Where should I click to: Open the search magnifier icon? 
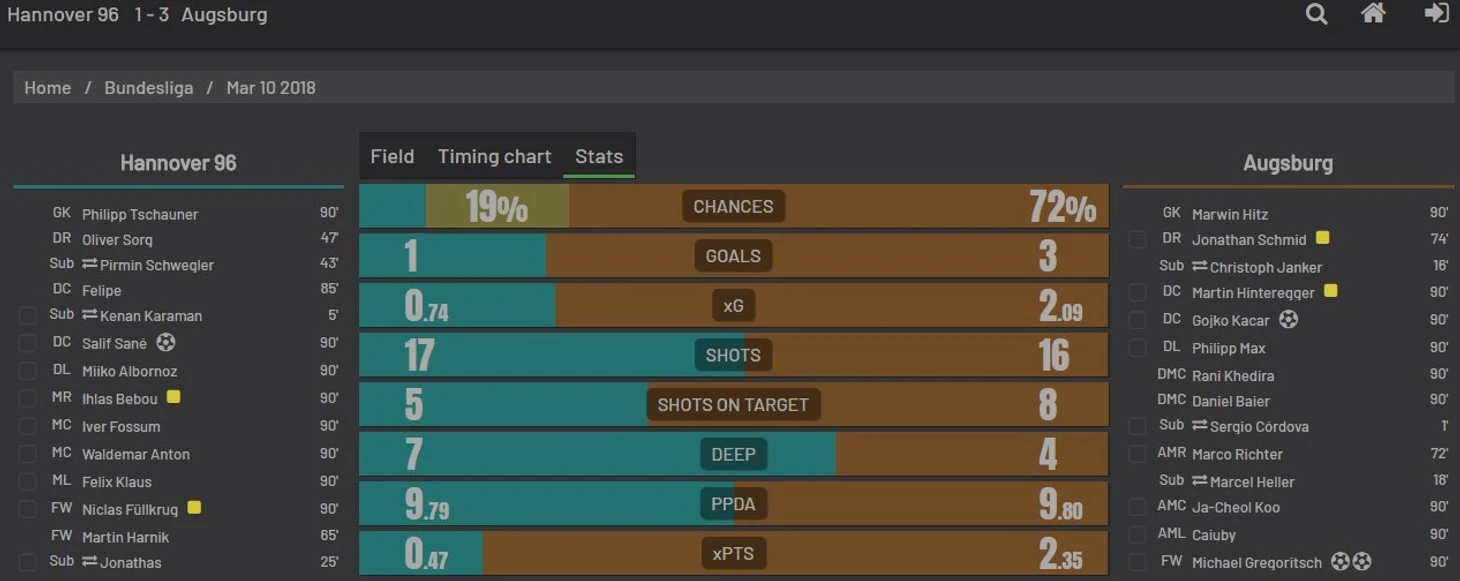pos(1316,14)
